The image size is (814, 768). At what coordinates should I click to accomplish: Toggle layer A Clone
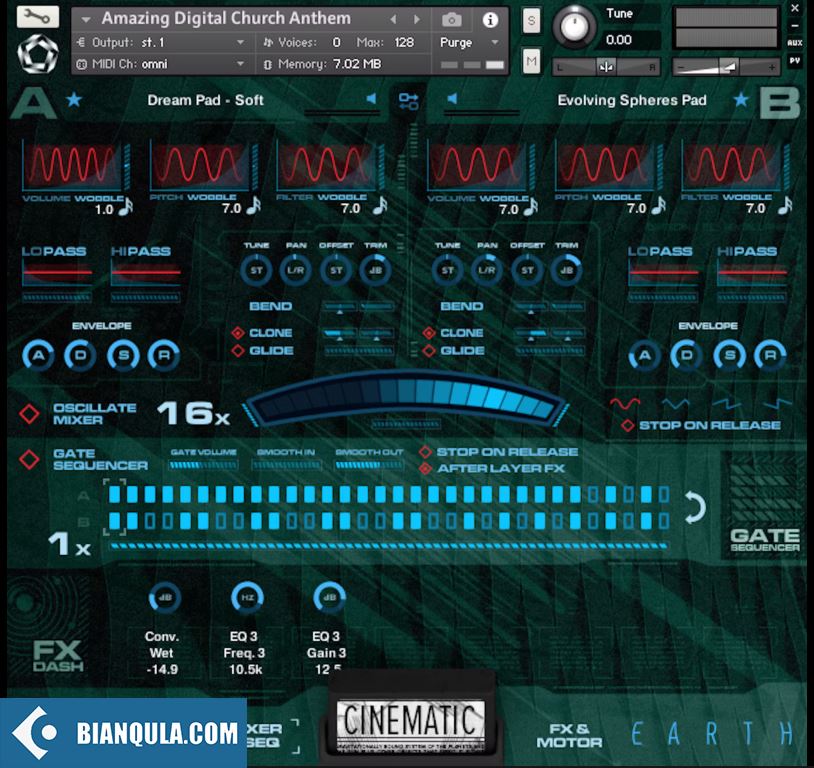238,332
